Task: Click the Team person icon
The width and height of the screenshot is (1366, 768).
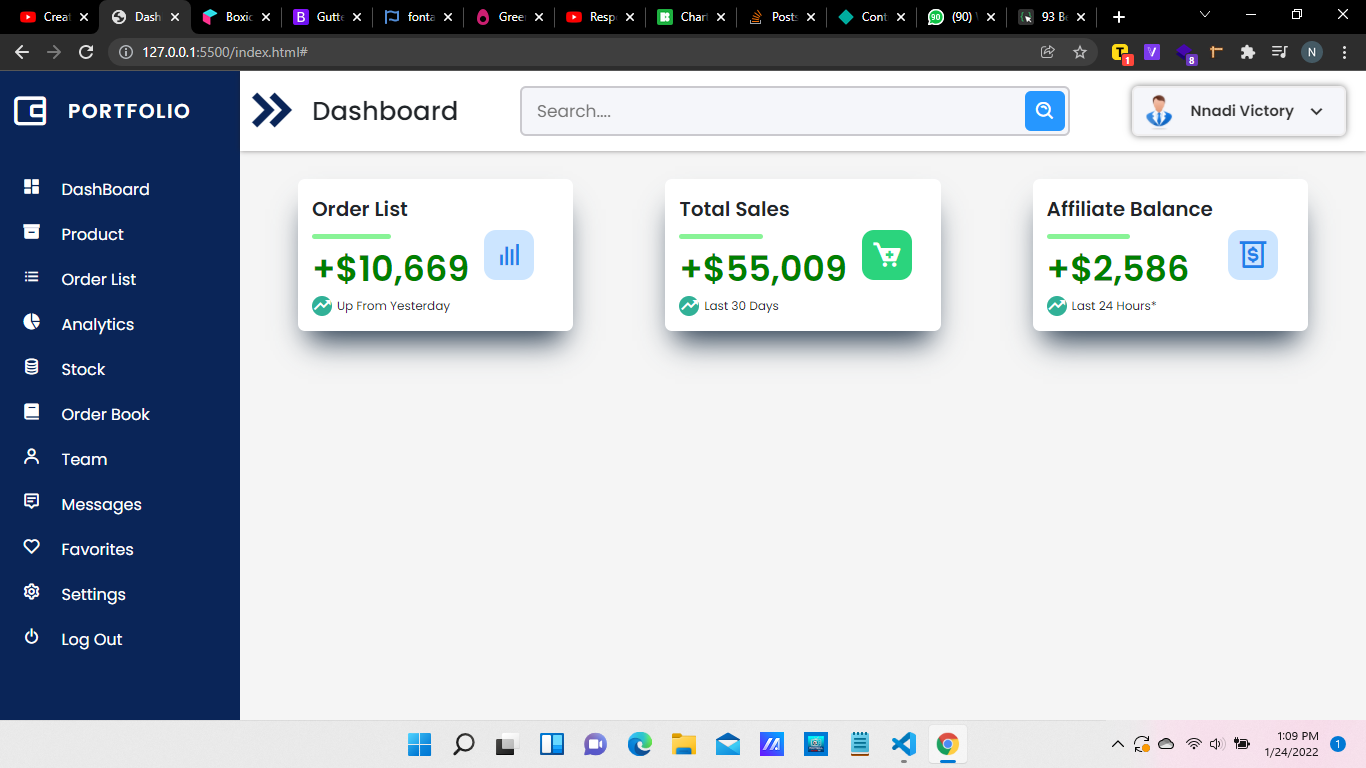Action: click(x=32, y=457)
